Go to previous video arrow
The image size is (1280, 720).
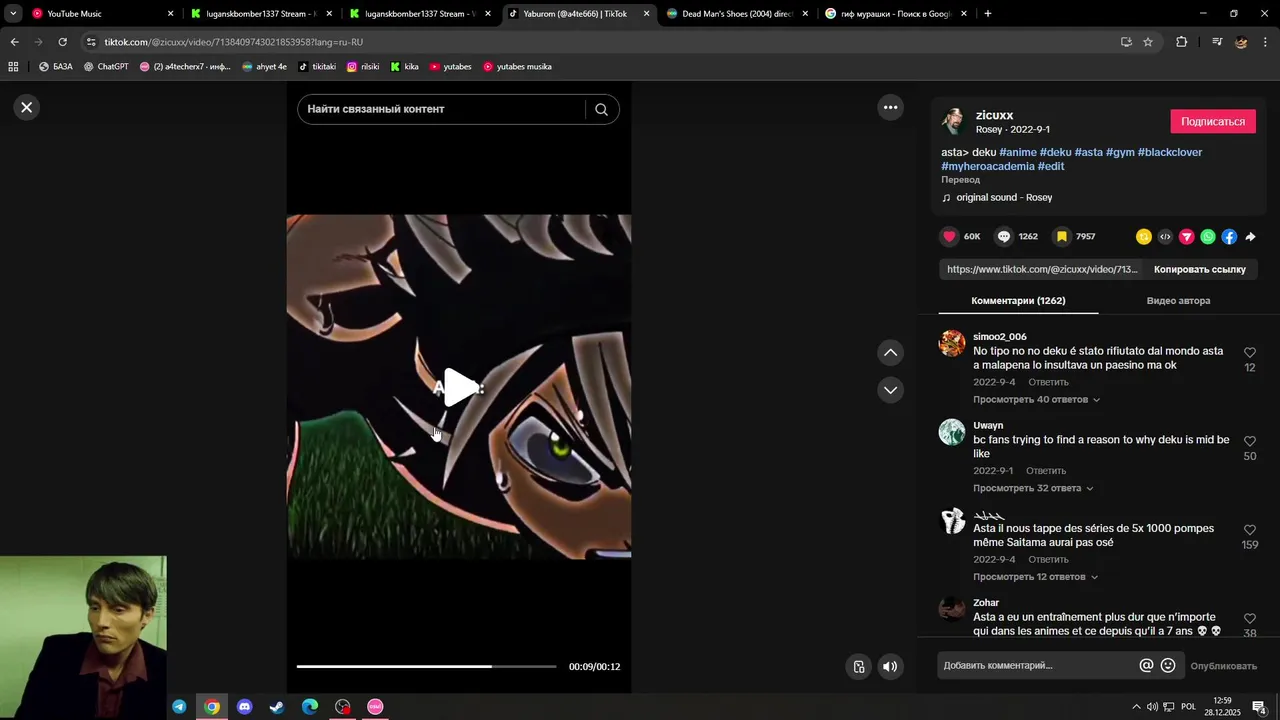click(x=890, y=352)
